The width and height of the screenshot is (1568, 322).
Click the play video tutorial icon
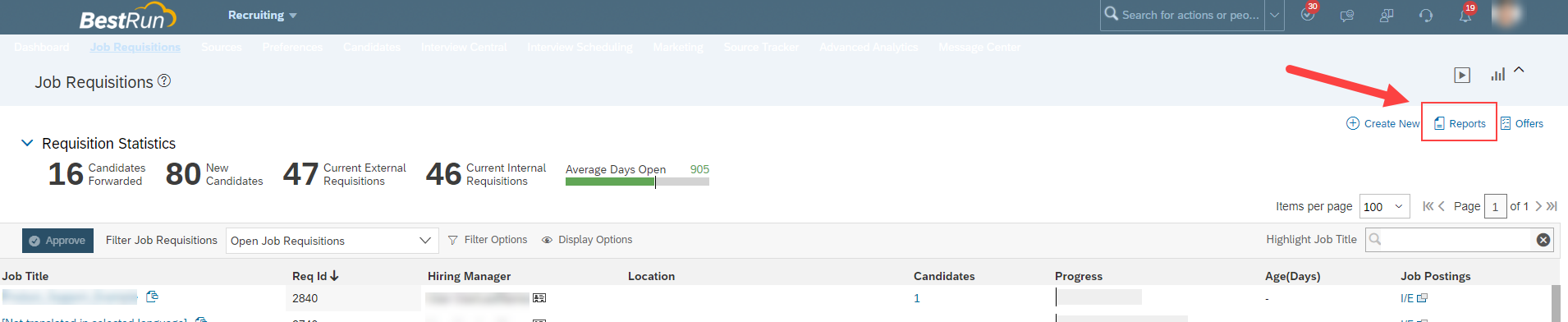tap(1462, 75)
